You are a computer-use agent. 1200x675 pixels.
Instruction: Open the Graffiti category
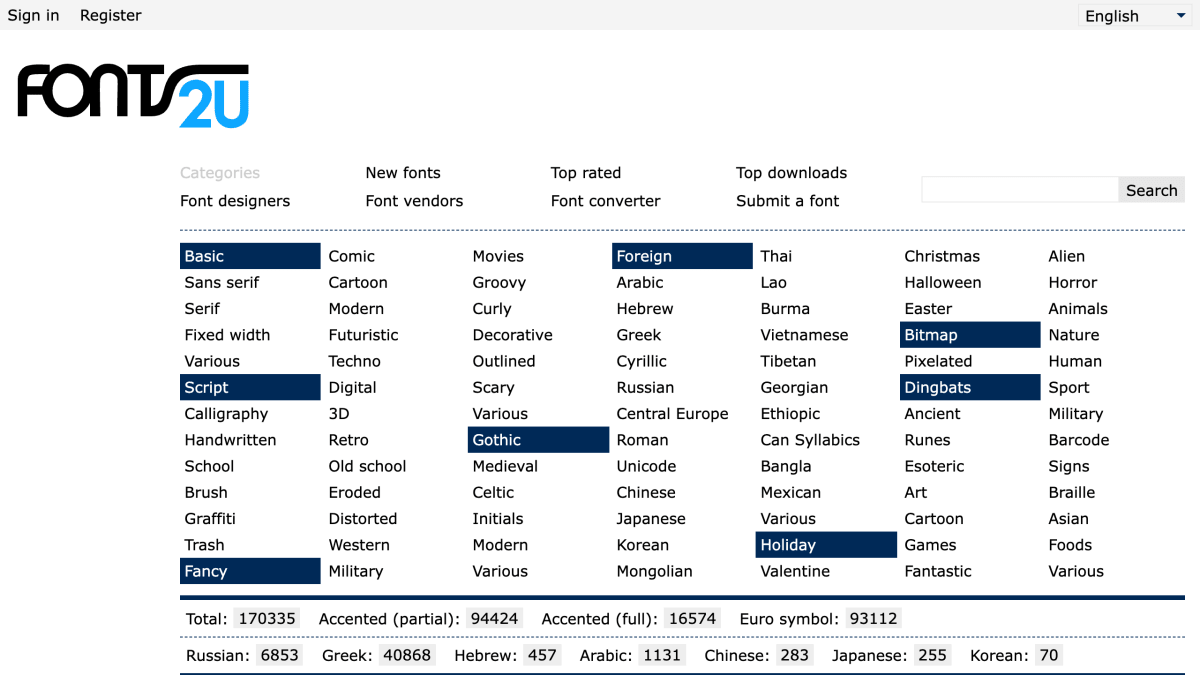[x=210, y=519]
